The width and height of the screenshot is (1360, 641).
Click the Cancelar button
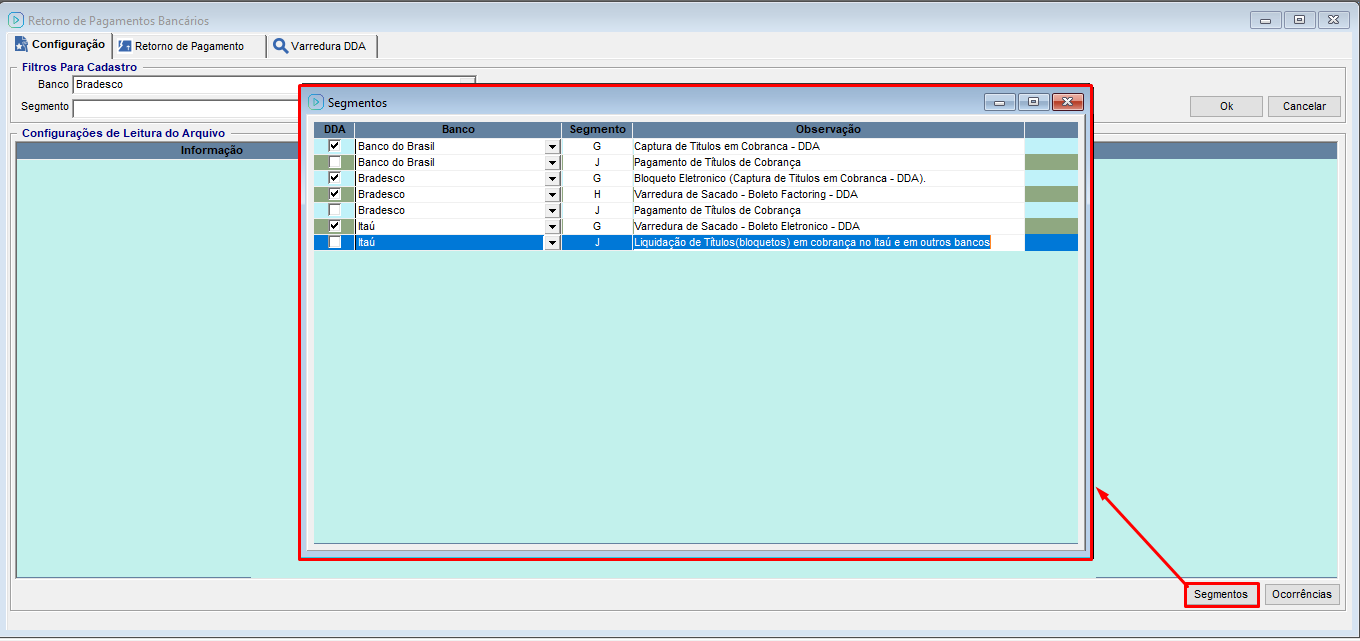[1304, 106]
